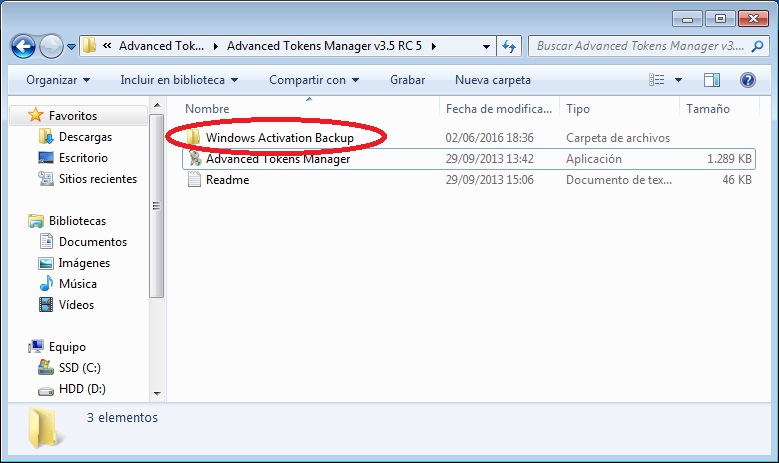Image resolution: width=779 pixels, height=463 pixels.
Task: Sort by the Nombre column header
Action: point(208,109)
